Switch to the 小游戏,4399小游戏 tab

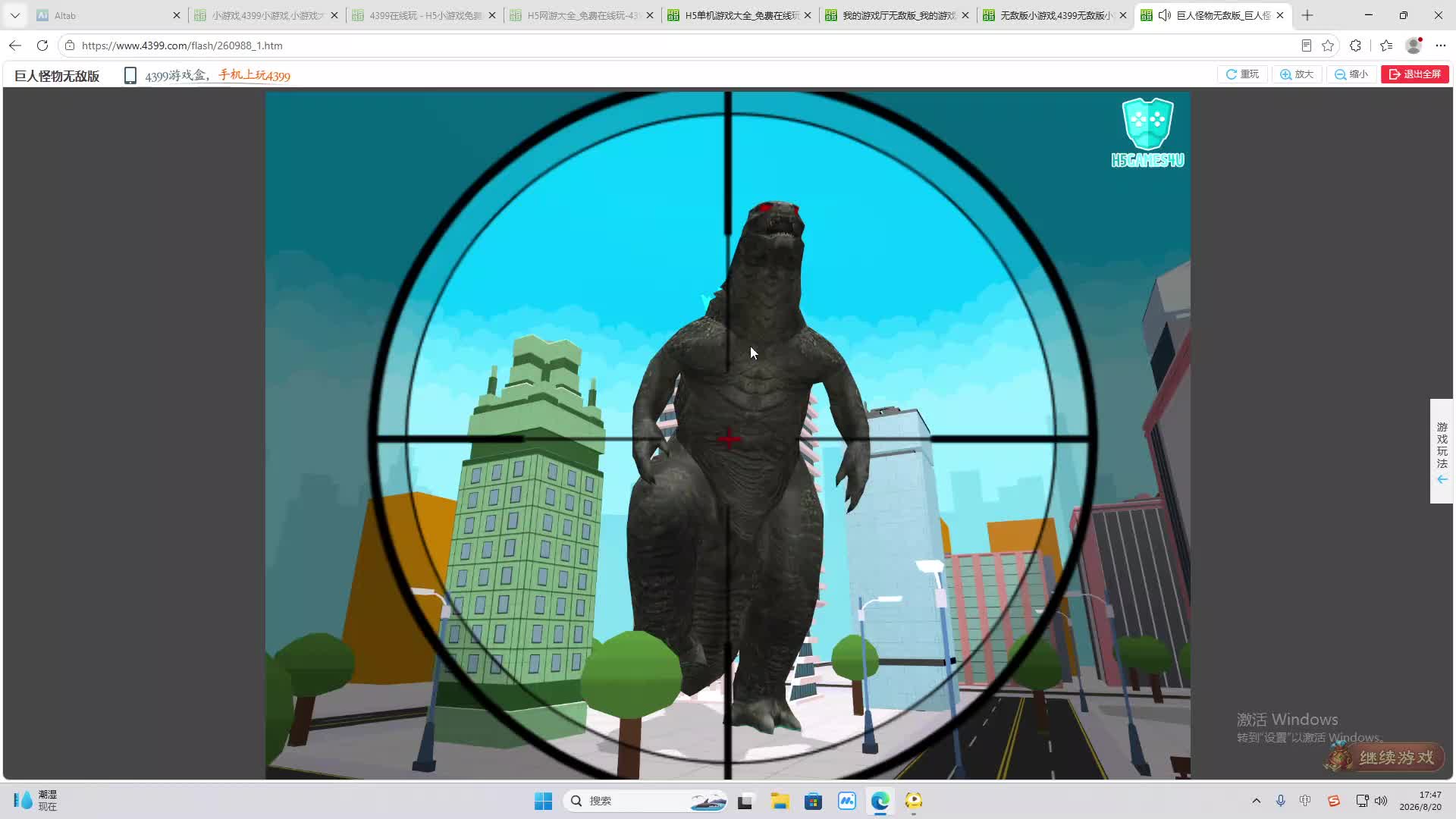(266, 15)
